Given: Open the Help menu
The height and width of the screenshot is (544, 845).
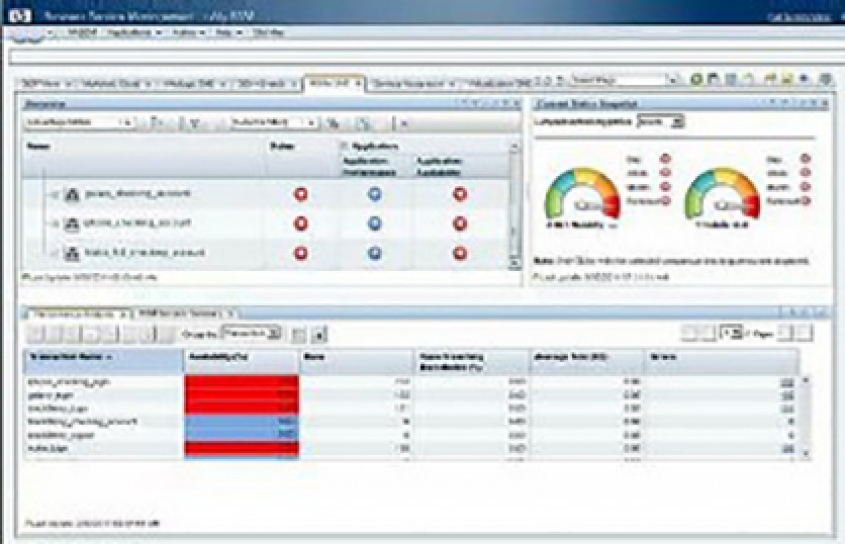Looking at the screenshot, I should [228, 32].
